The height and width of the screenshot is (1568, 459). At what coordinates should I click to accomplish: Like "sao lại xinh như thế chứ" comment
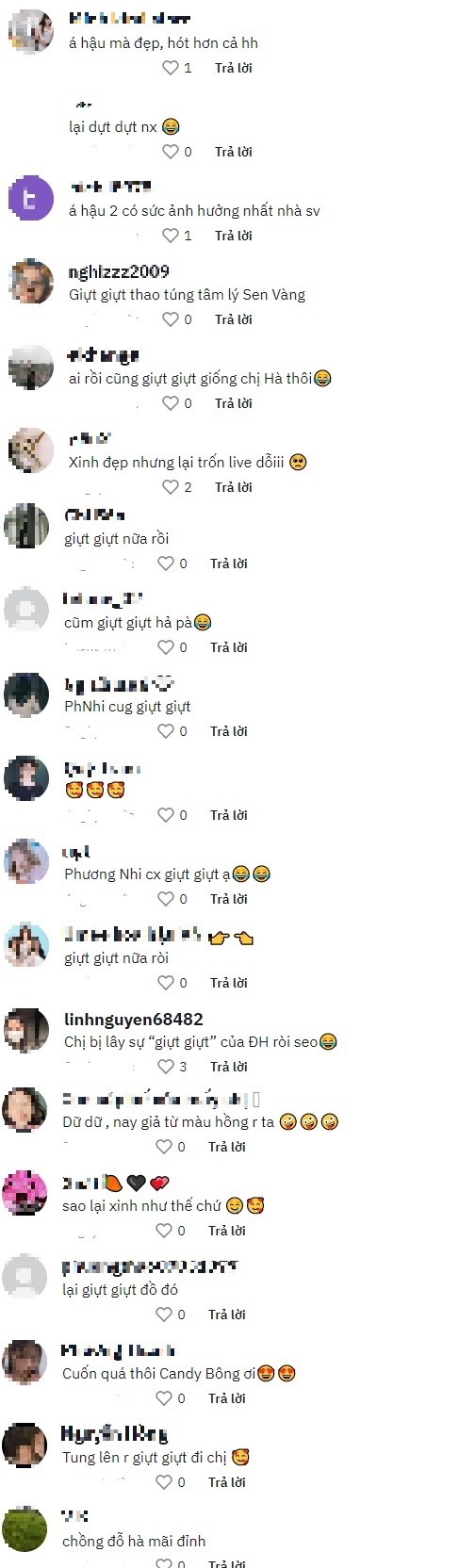164,1231
